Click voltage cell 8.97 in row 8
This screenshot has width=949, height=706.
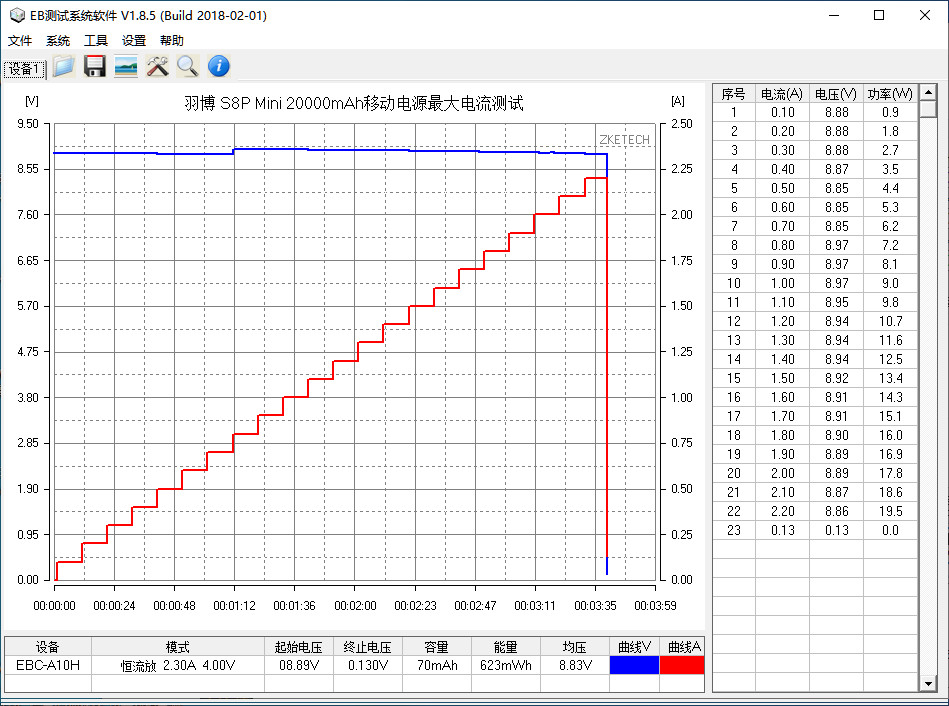coord(836,245)
